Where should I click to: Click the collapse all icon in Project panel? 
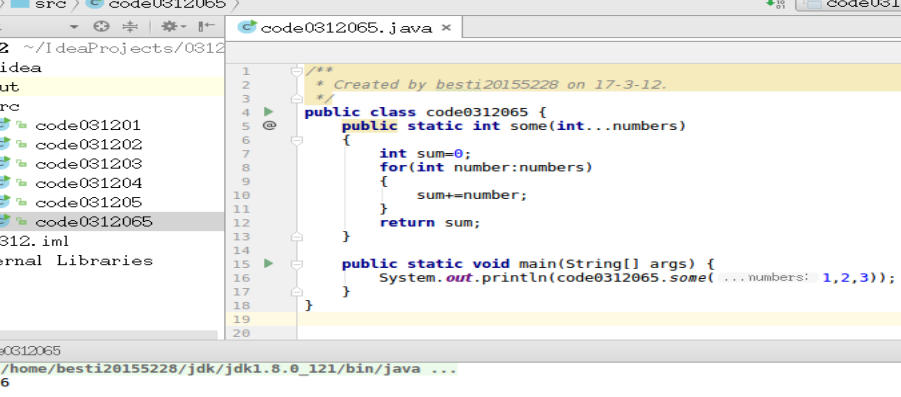(x=130, y=26)
